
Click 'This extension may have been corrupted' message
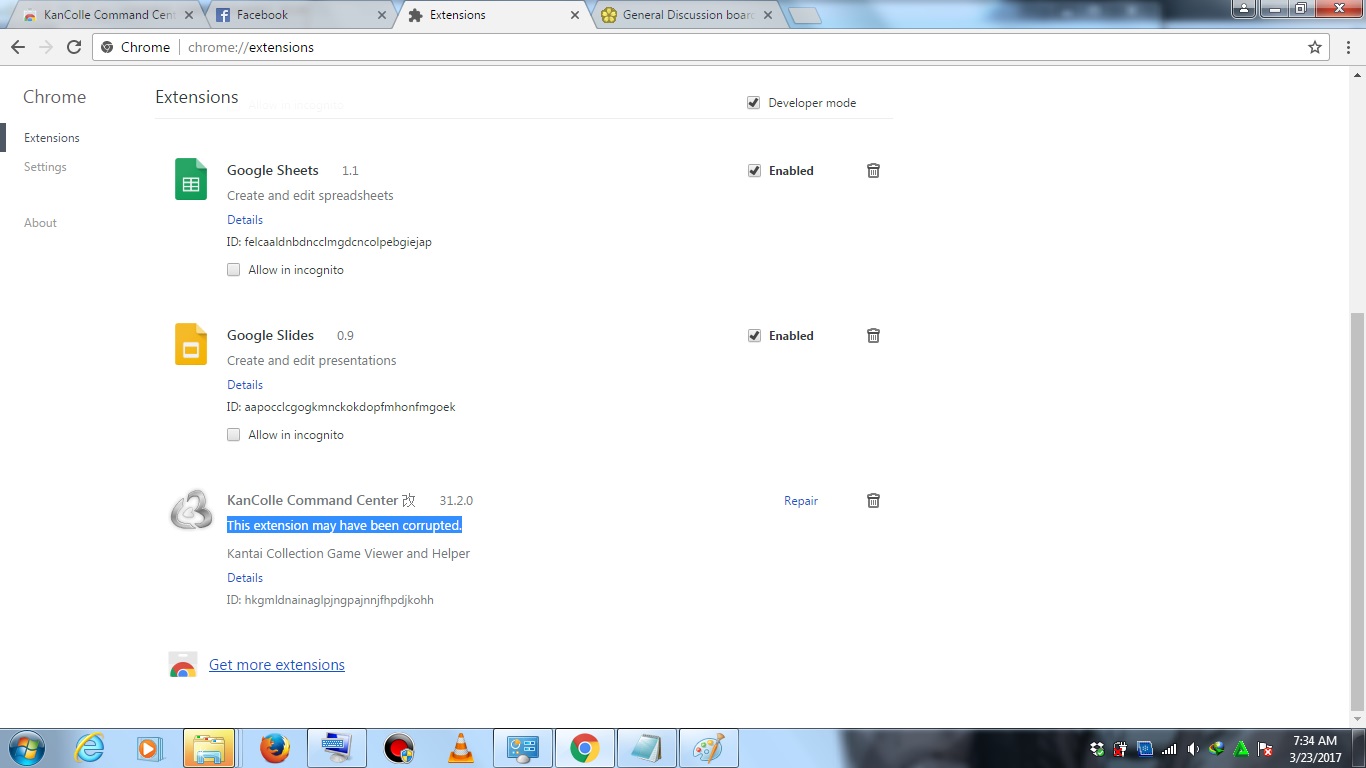pos(344,526)
